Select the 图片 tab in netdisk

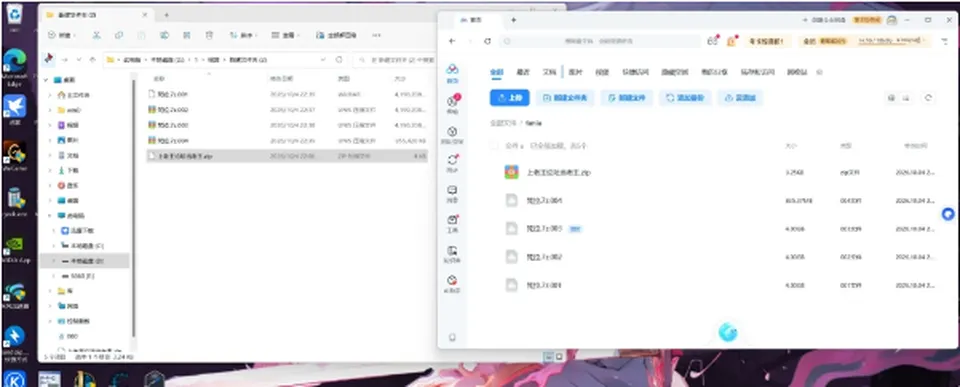click(x=576, y=72)
